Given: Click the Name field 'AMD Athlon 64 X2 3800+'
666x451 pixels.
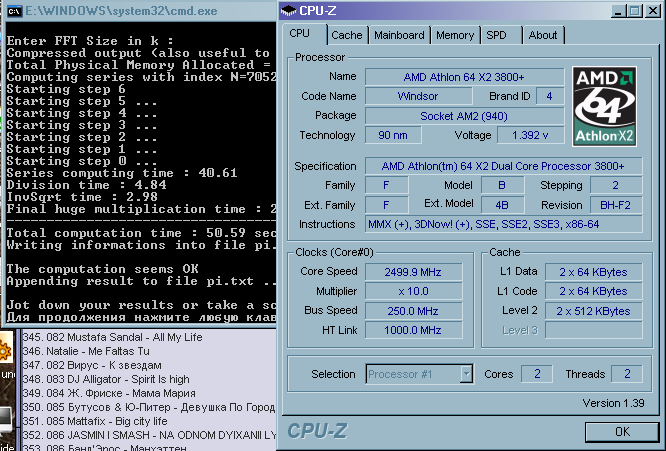Looking at the screenshot, I should [464, 77].
